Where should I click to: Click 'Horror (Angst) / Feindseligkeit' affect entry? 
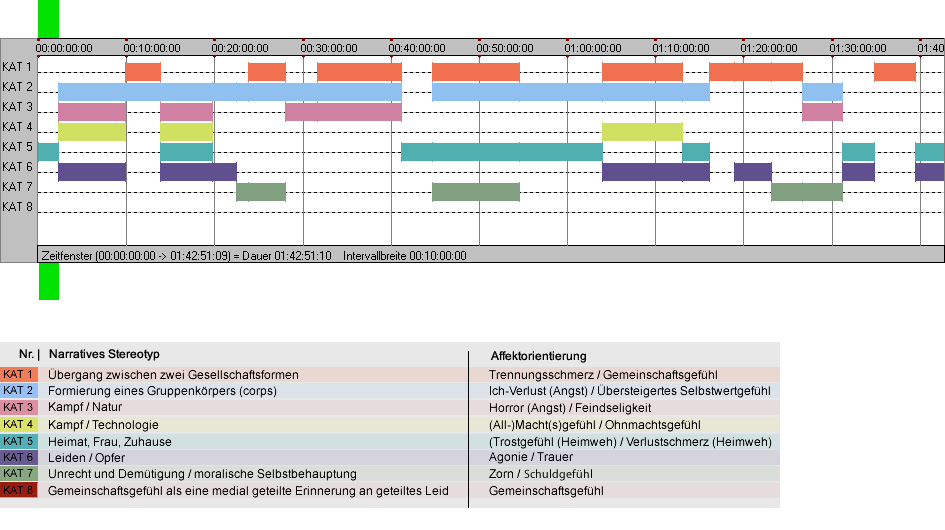click(x=570, y=408)
